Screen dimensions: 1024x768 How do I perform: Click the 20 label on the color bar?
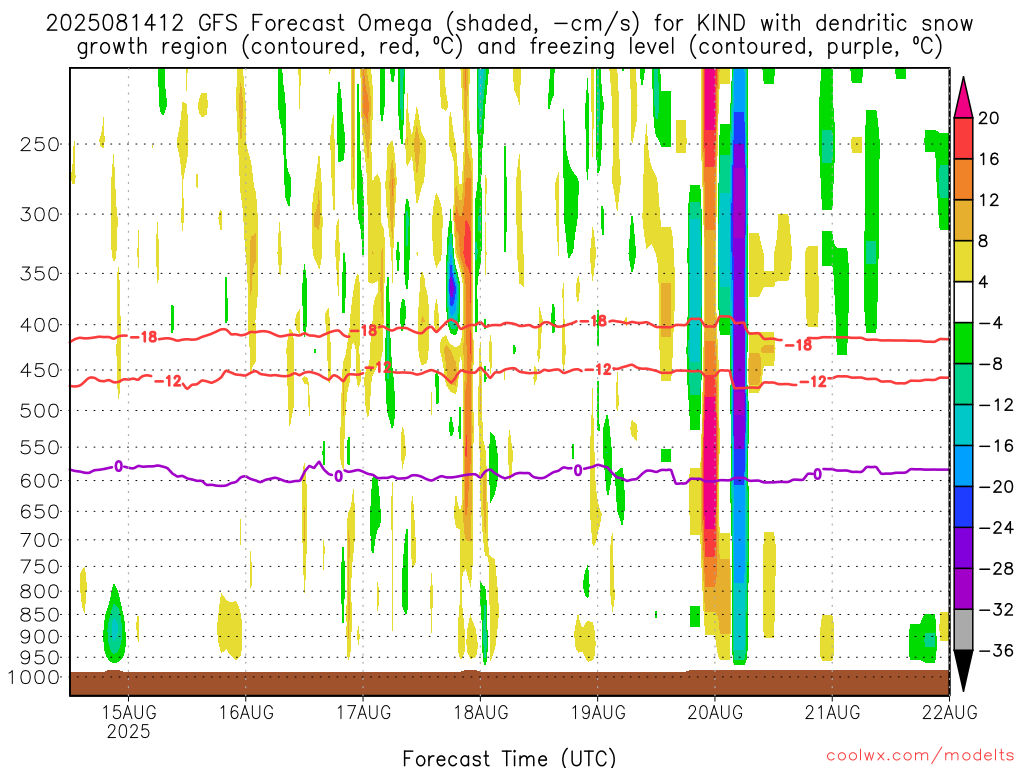coord(989,118)
